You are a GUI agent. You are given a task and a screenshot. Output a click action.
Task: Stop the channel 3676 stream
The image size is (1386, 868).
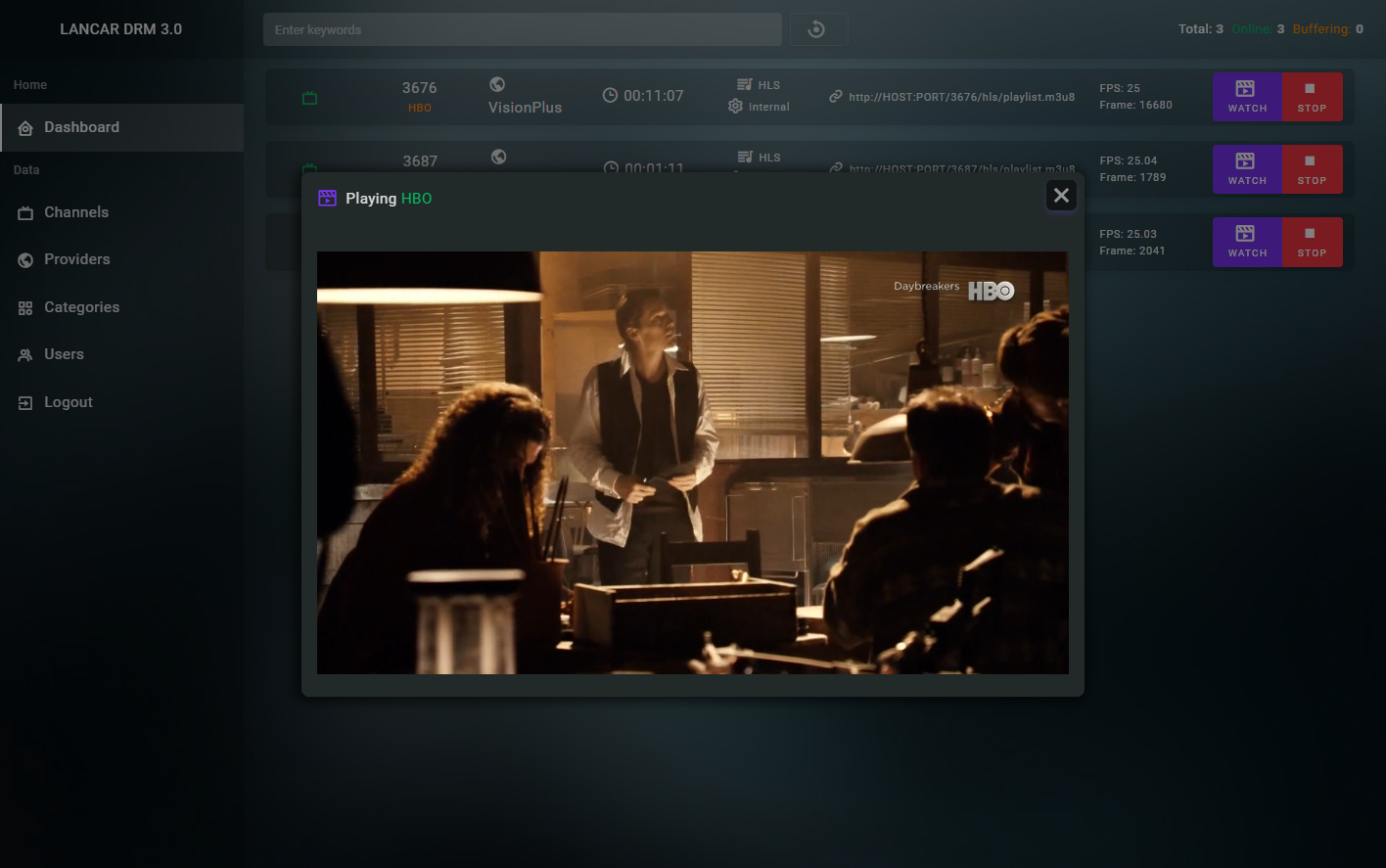coord(1312,97)
